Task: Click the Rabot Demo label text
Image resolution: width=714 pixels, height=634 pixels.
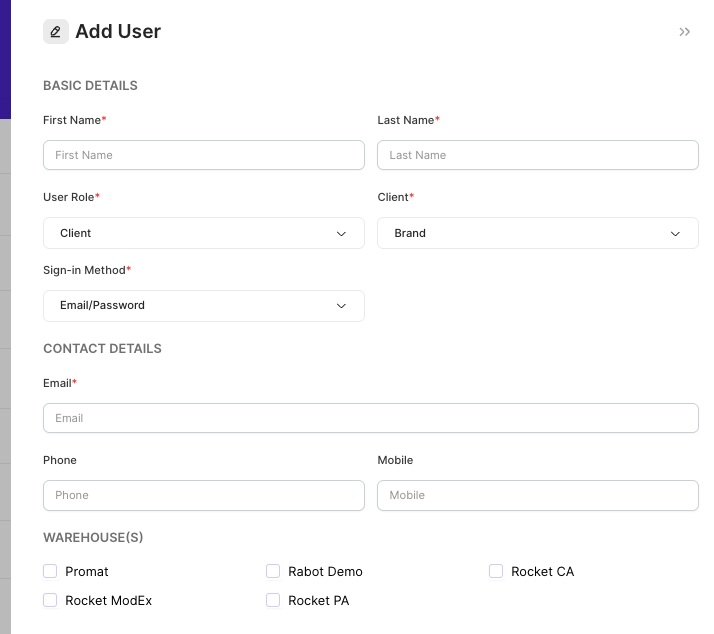Action: [x=326, y=572]
